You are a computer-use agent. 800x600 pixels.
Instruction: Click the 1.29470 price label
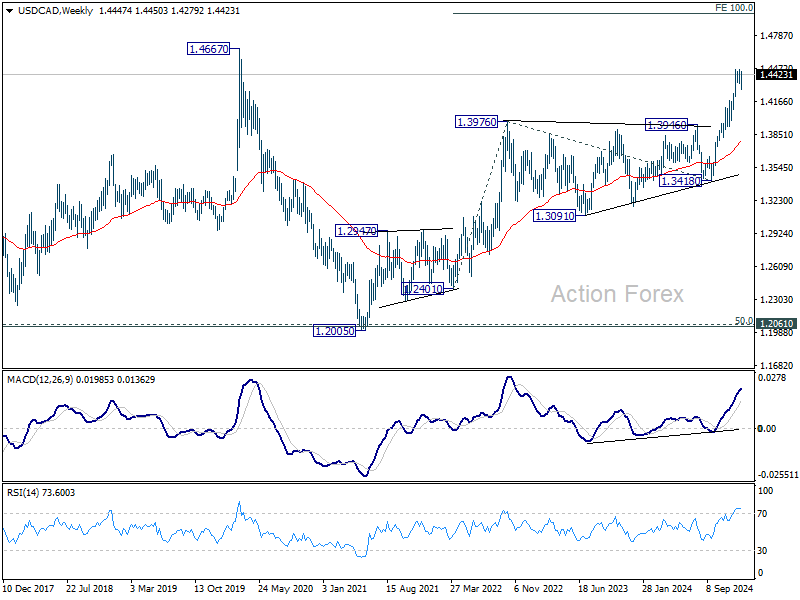(357, 231)
